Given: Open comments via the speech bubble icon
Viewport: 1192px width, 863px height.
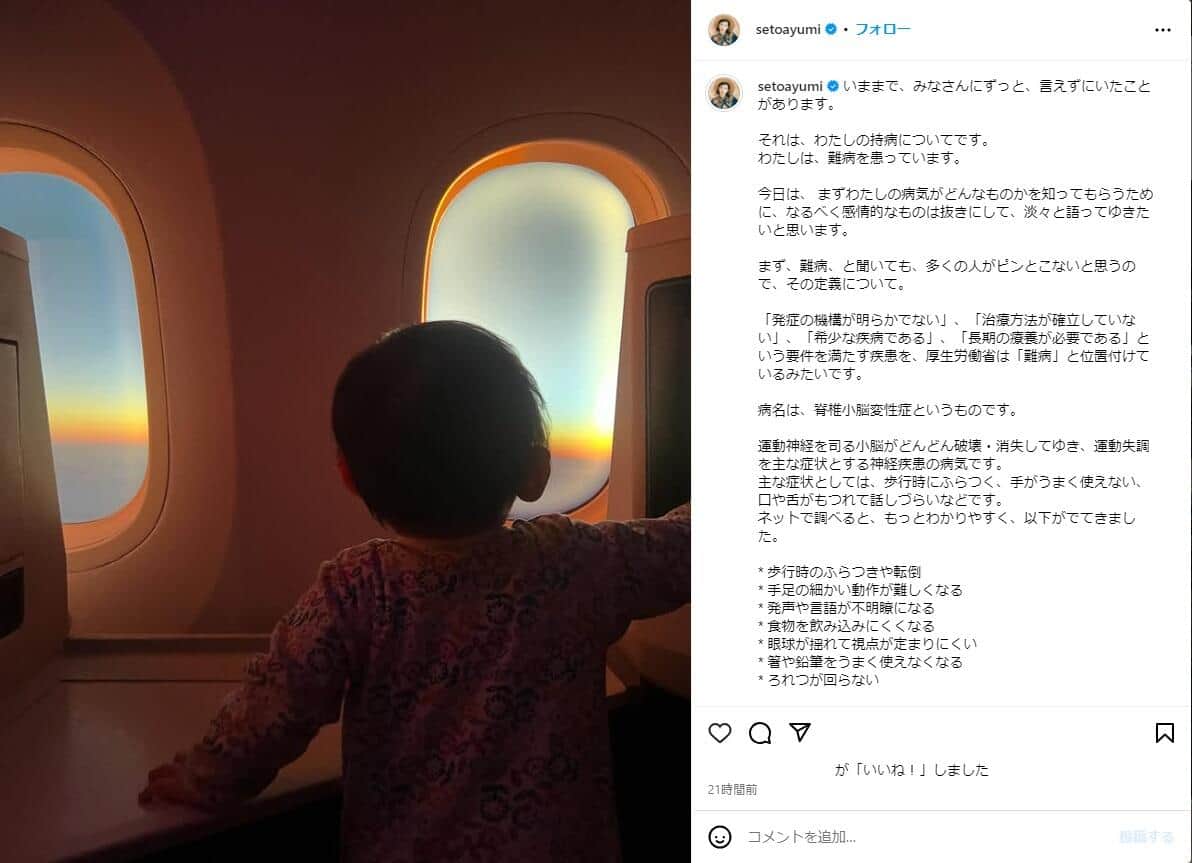Looking at the screenshot, I should (x=759, y=733).
